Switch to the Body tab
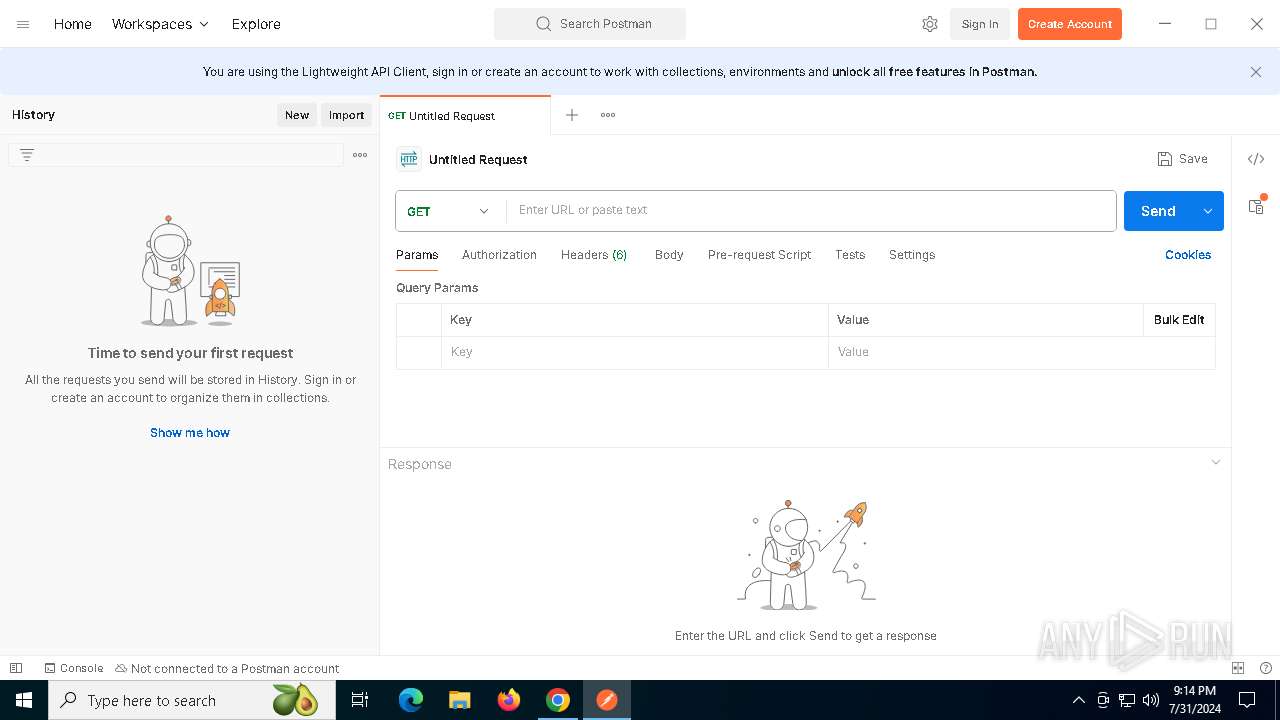The height and width of the screenshot is (720, 1280). coord(669,255)
